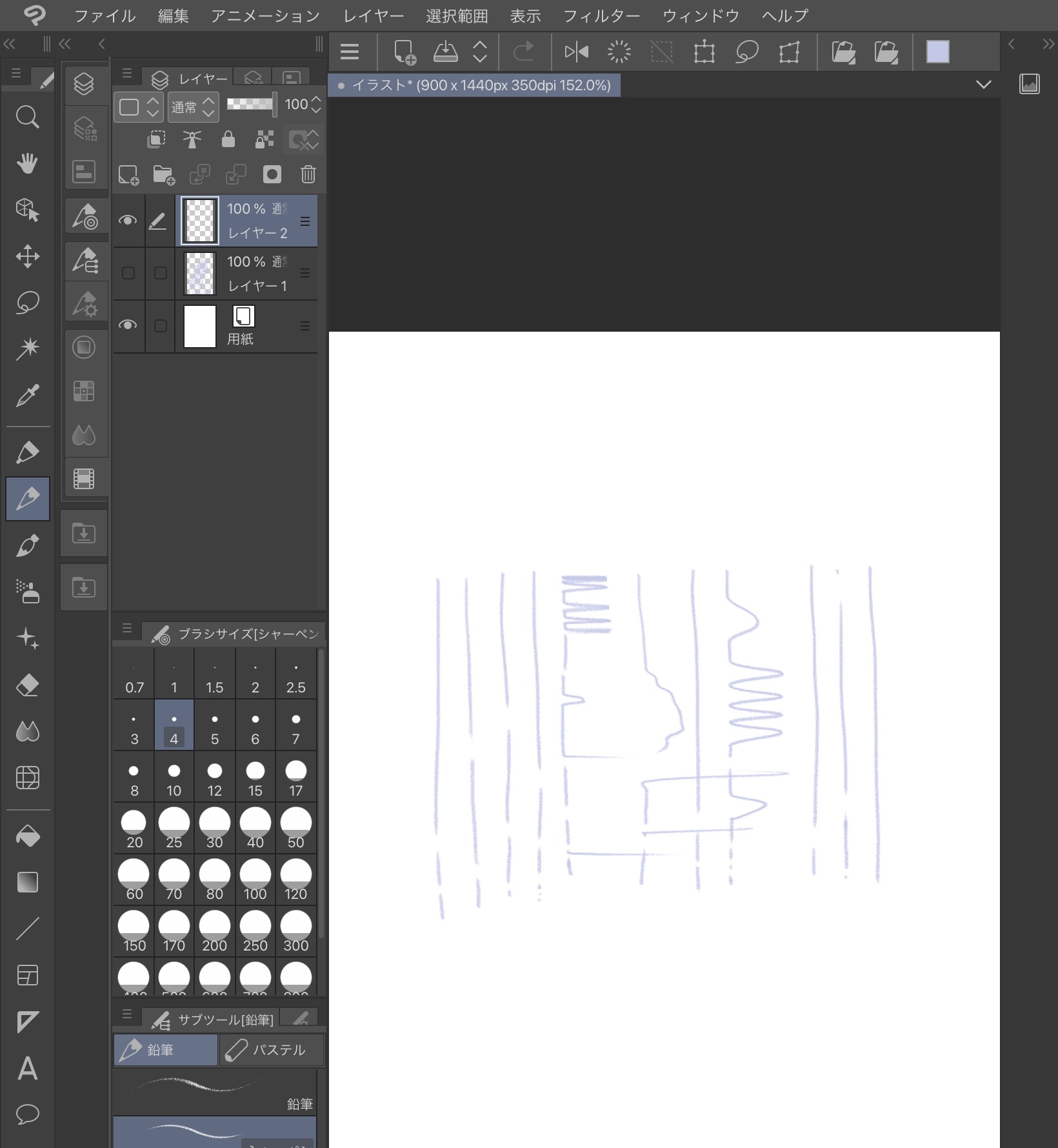Choose brush size 0.7
The width and height of the screenshot is (1058, 1148).
pyautogui.click(x=134, y=674)
